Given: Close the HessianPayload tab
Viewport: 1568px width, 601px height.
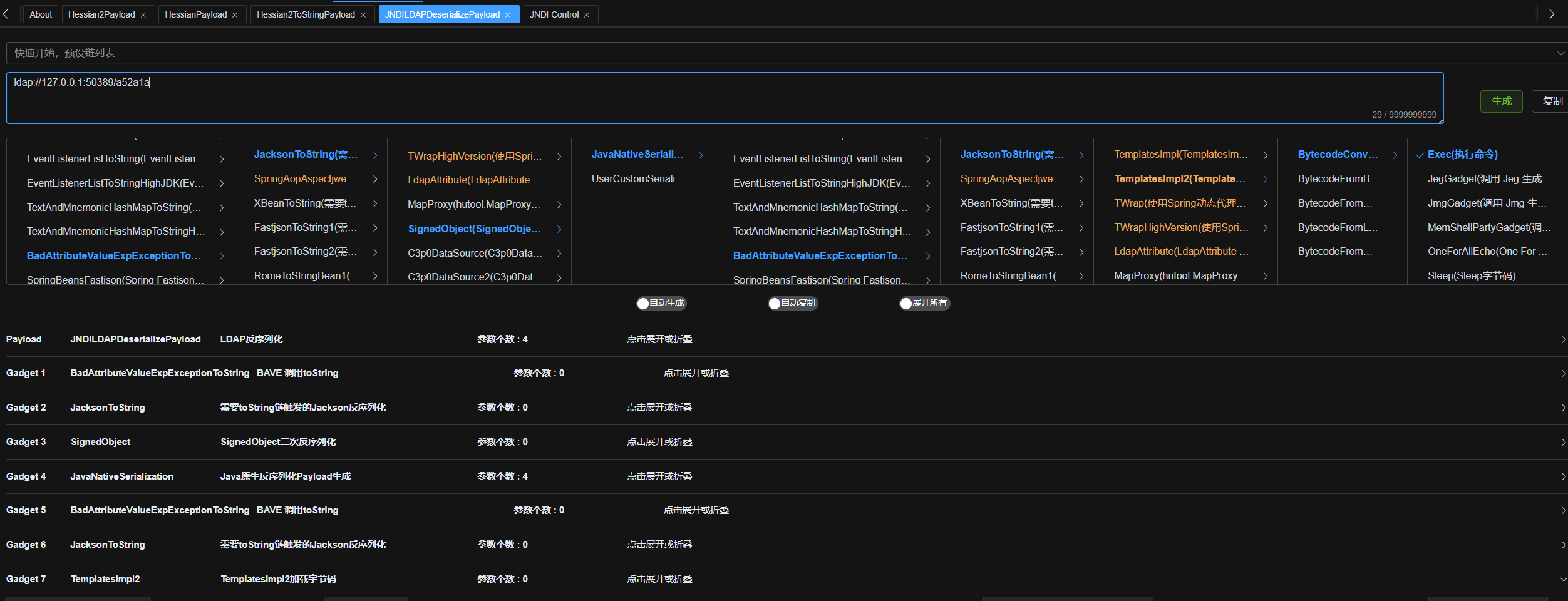Looking at the screenshot, I should tap(235, 15).
